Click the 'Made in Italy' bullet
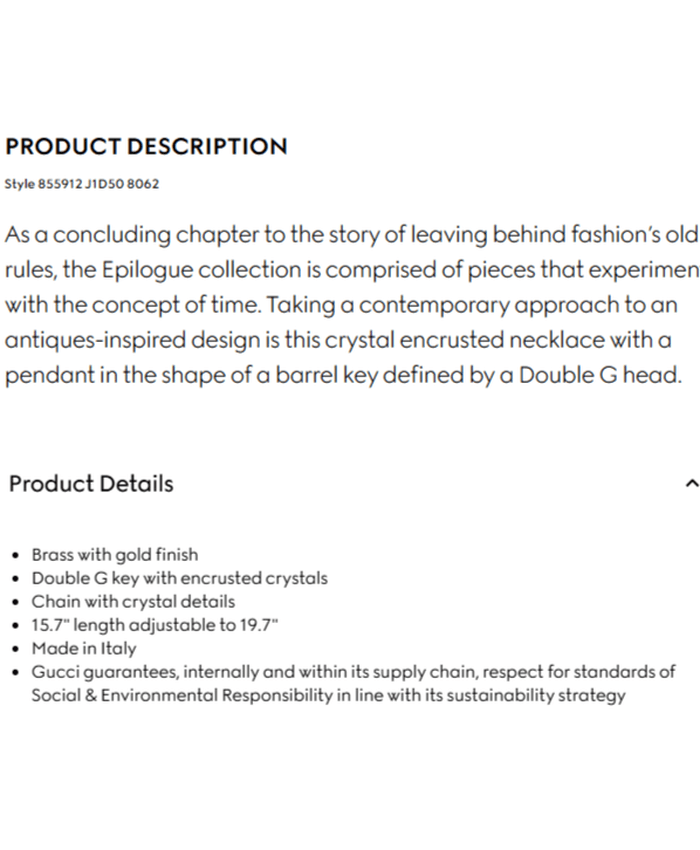 tap(84, 648)
